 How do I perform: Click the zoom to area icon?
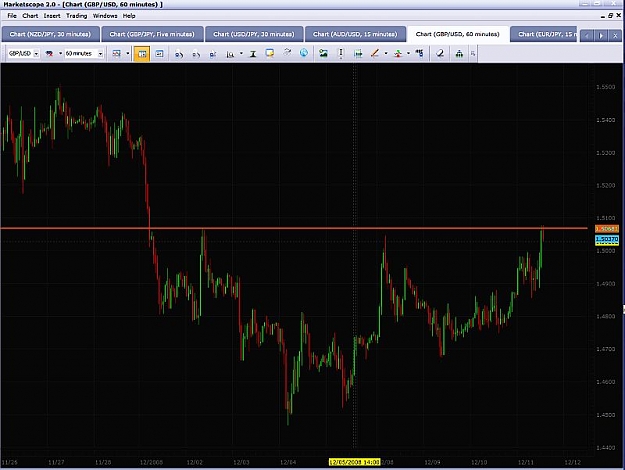tap(213, 53)
